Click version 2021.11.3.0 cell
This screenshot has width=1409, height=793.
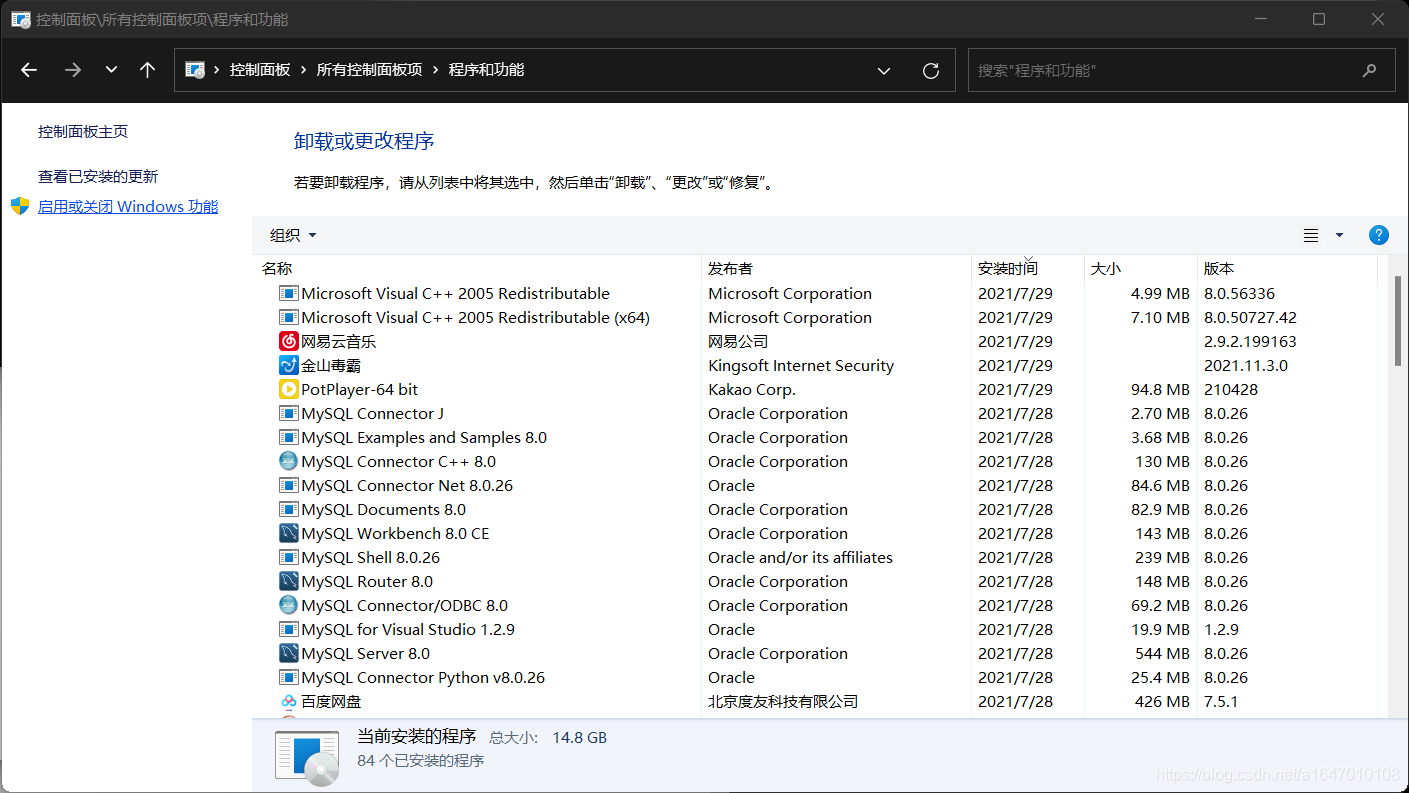pyautogui.click(x=1246, y=366)
